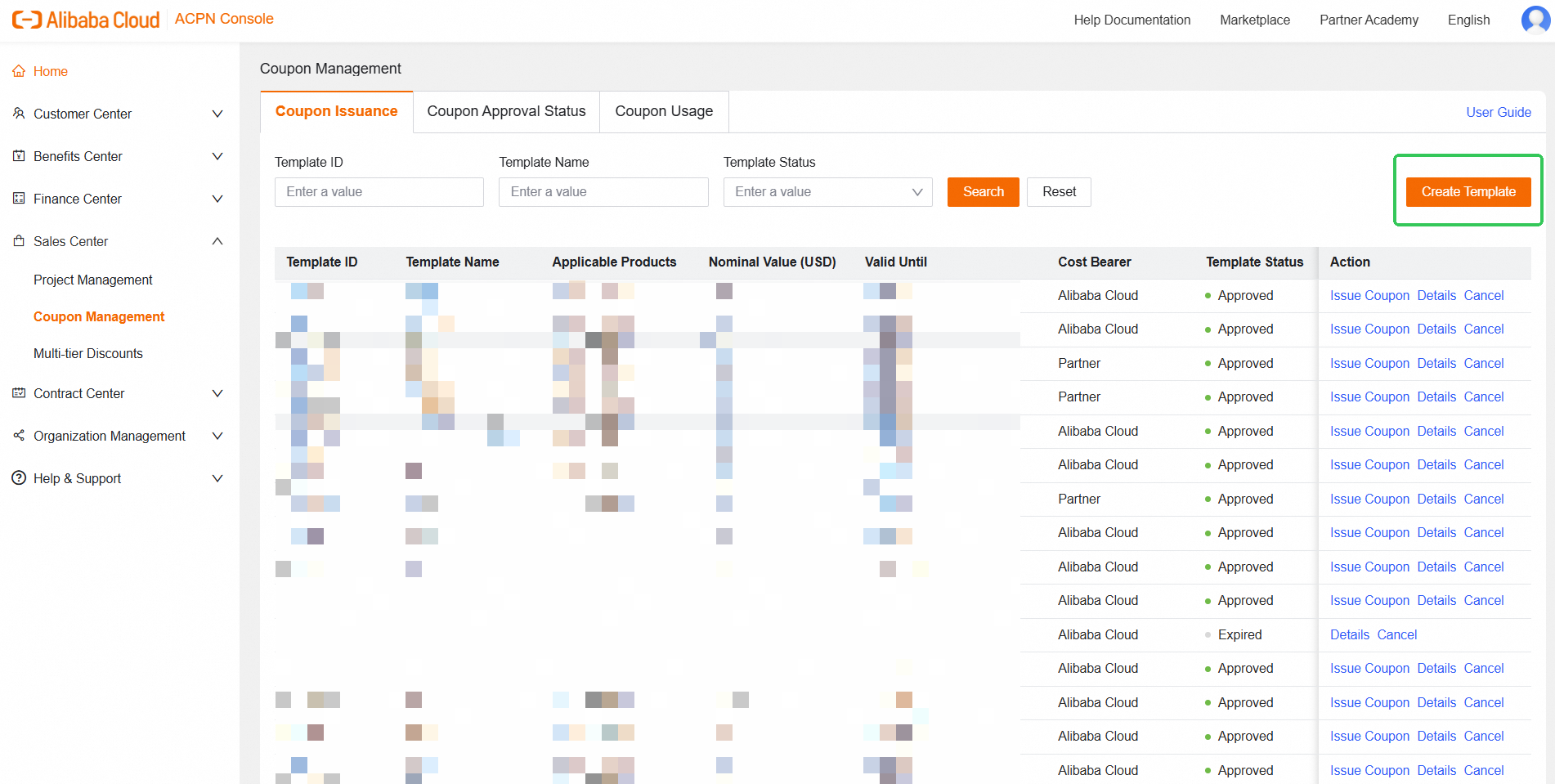Go to Home via the house icon
Image resolution: width=1555 pixels, height=784 pixels.
[x=19, y=71]
